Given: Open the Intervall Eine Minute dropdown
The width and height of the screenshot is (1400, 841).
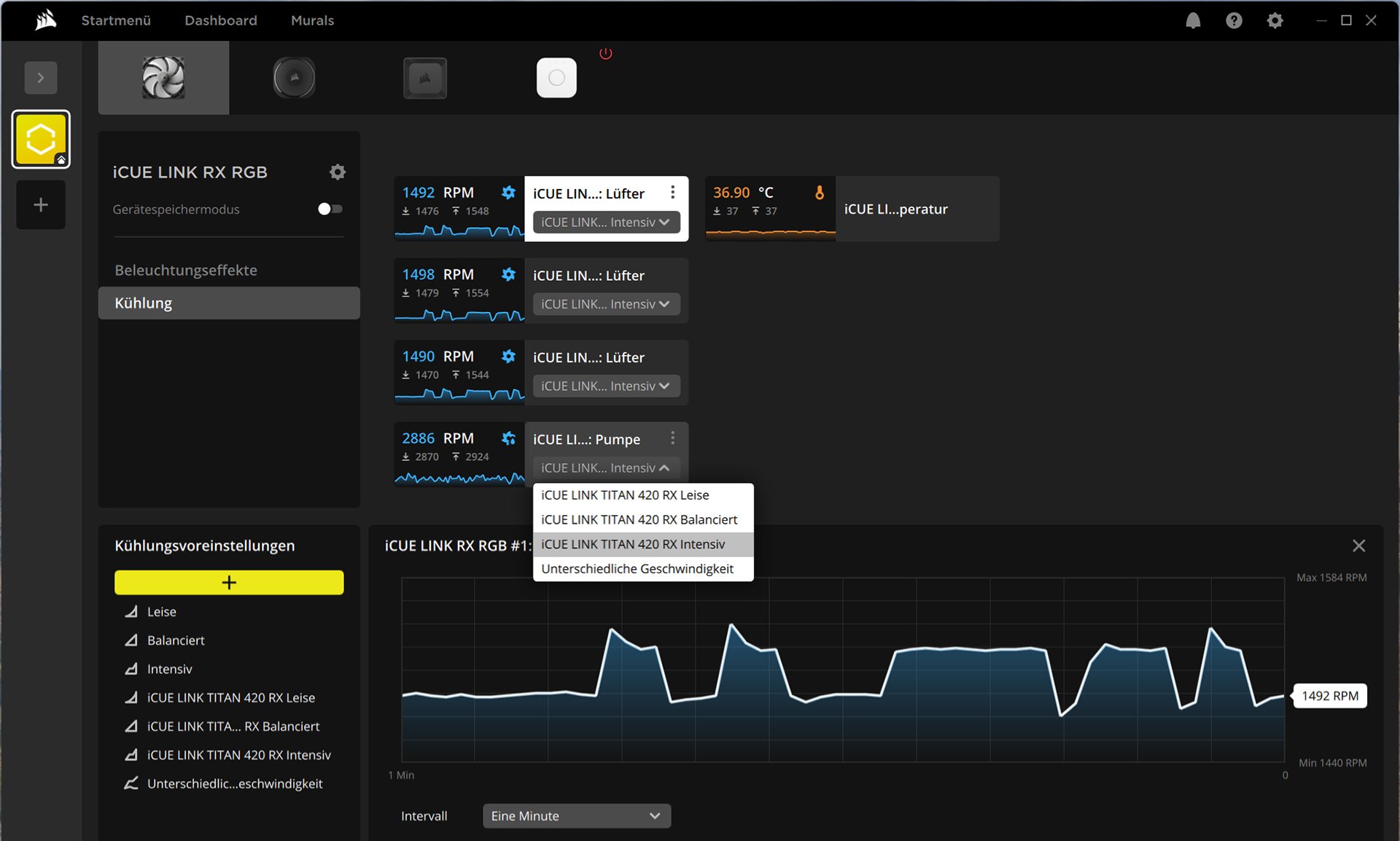Looking at the screenshot, I should pos(576,815).
